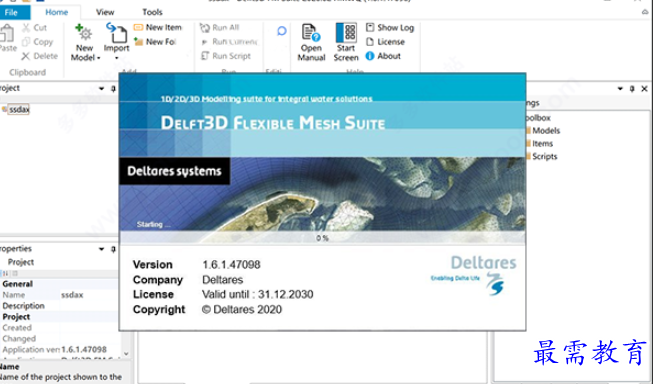The height and width of the screenshot is (384, 655).
Task: Collapse the ribbon with top-right chevron
Action: click(645, 13)
